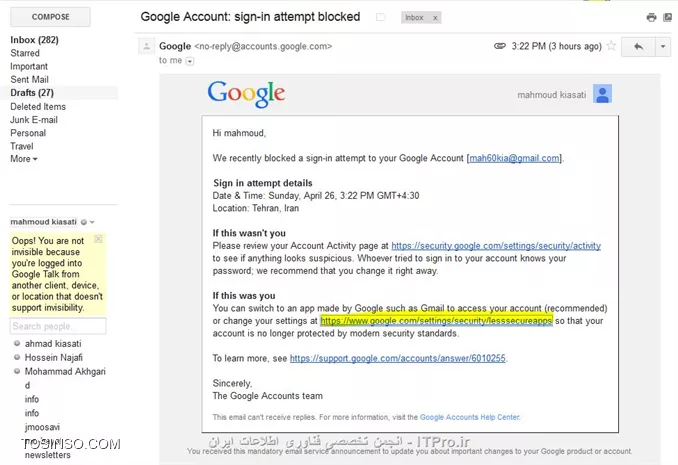Click the reply arrow button

[x=638, y=46]
